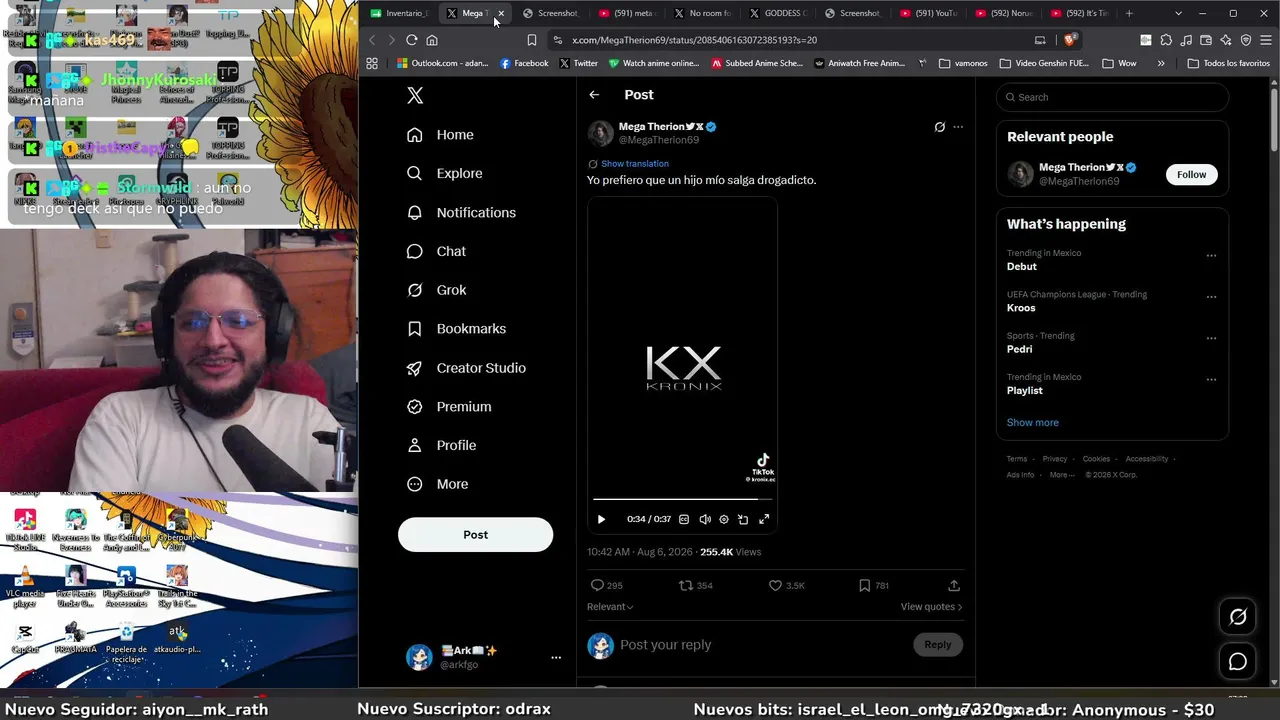Open Brave Shields icon in address bar
Image resolution: width=1280 pixels, height=720 pixels.
tap(1070, 40)
